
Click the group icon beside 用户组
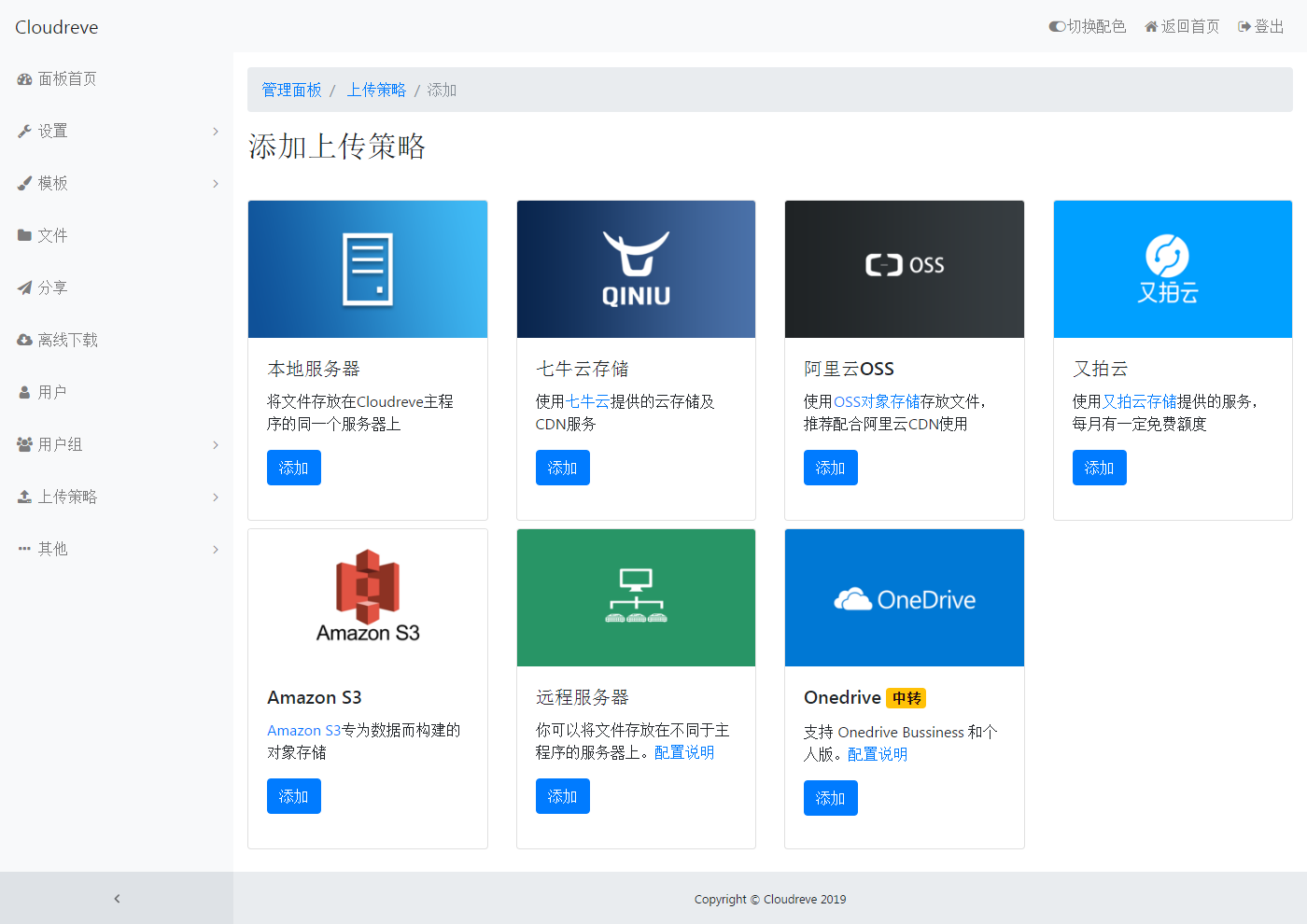click(x=24, y=445)
